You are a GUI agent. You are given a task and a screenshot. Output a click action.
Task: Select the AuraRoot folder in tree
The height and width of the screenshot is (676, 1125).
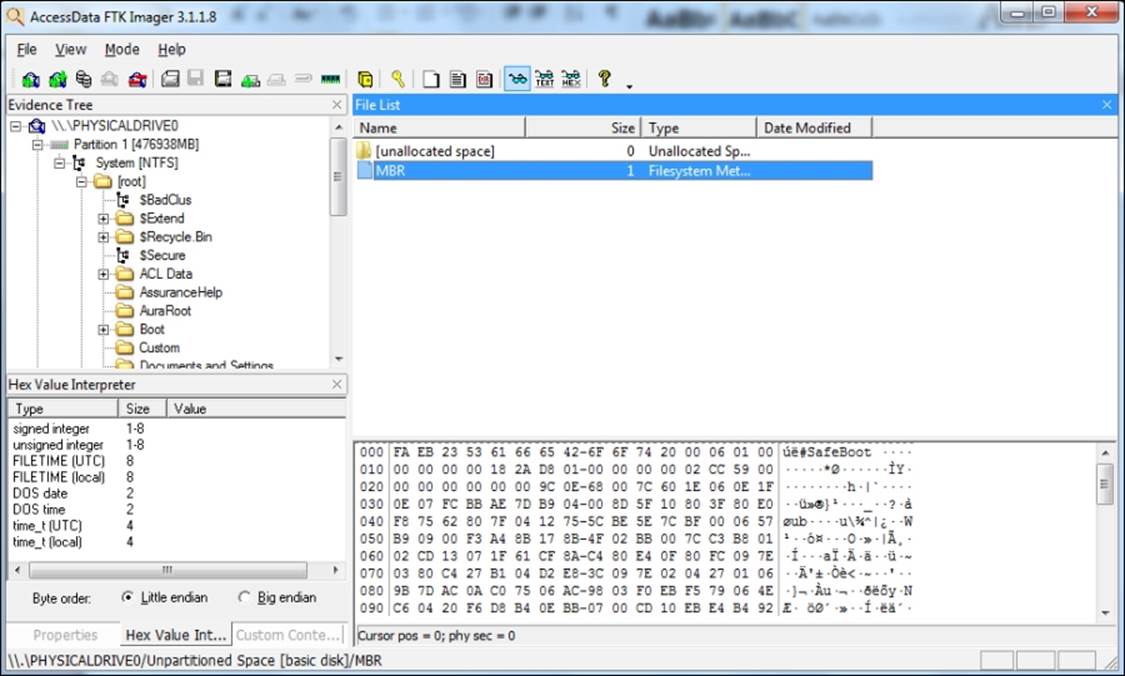coord(165,311)
